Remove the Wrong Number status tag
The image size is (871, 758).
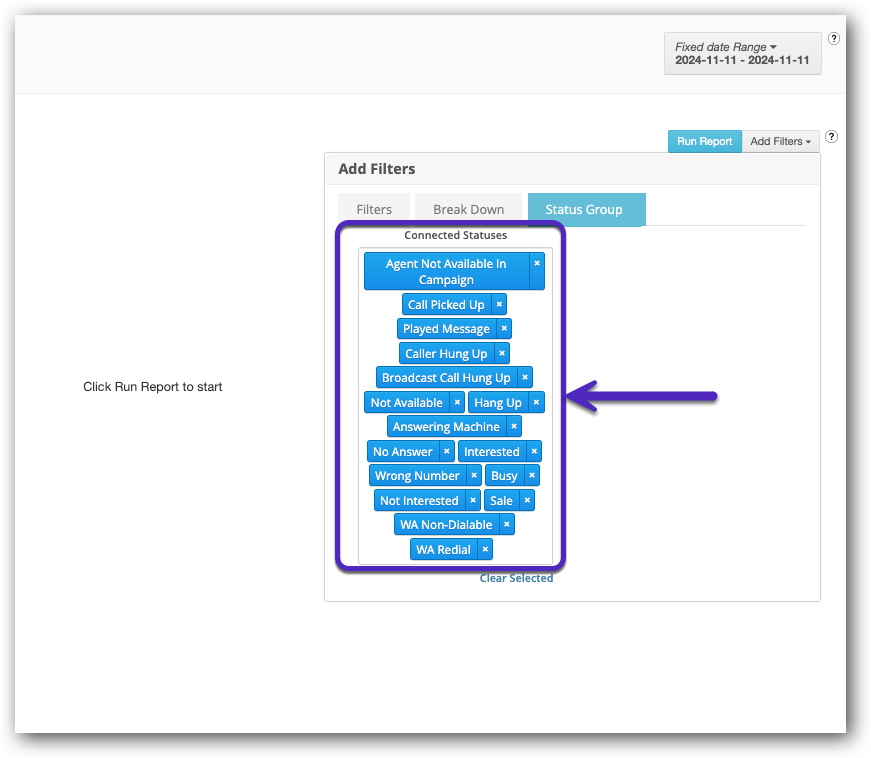pos(474,476)
